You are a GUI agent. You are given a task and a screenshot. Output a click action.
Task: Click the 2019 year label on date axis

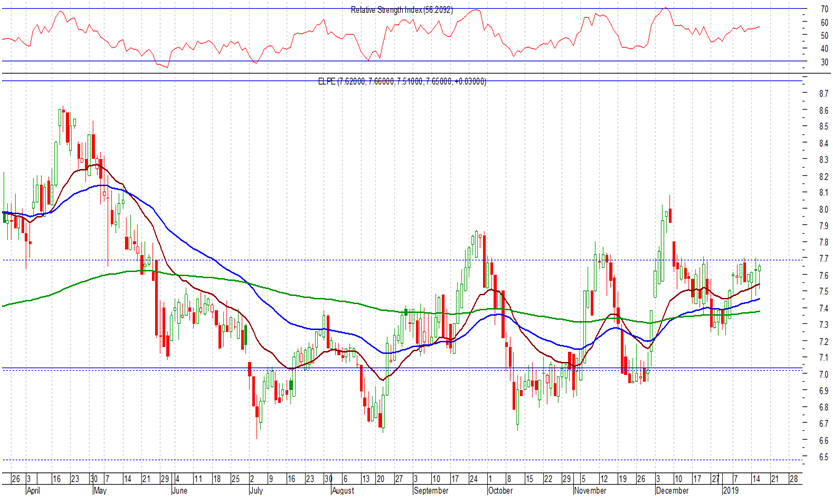[733, 492]
